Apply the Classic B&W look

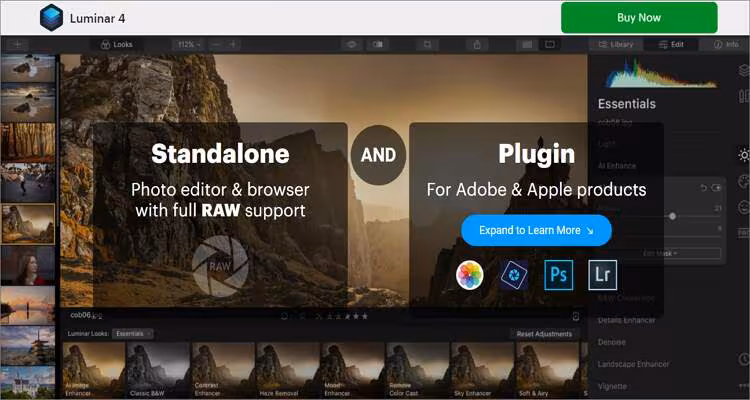coord(158,370)
